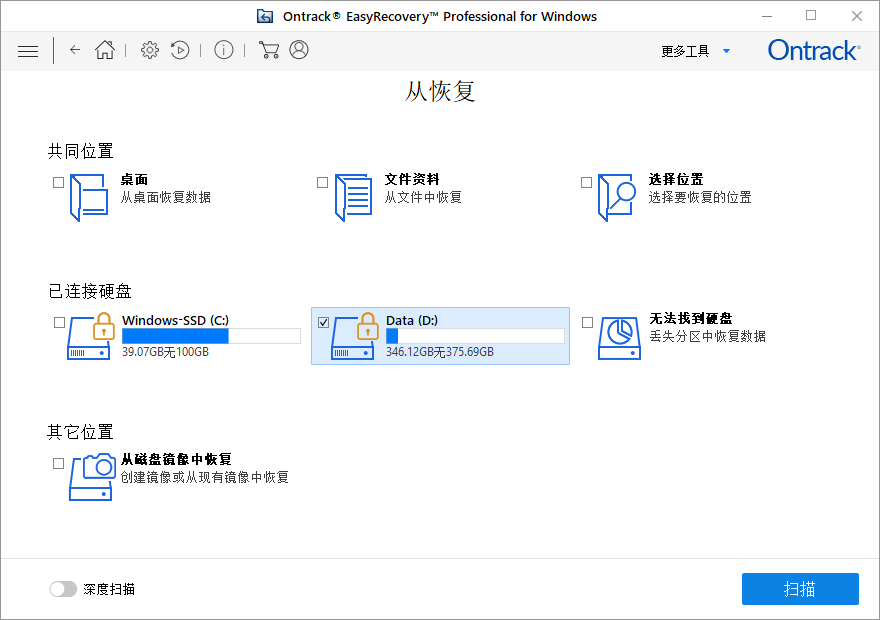Click the choose location search-folder icon

pyautogui.click(x=617, y=198)
